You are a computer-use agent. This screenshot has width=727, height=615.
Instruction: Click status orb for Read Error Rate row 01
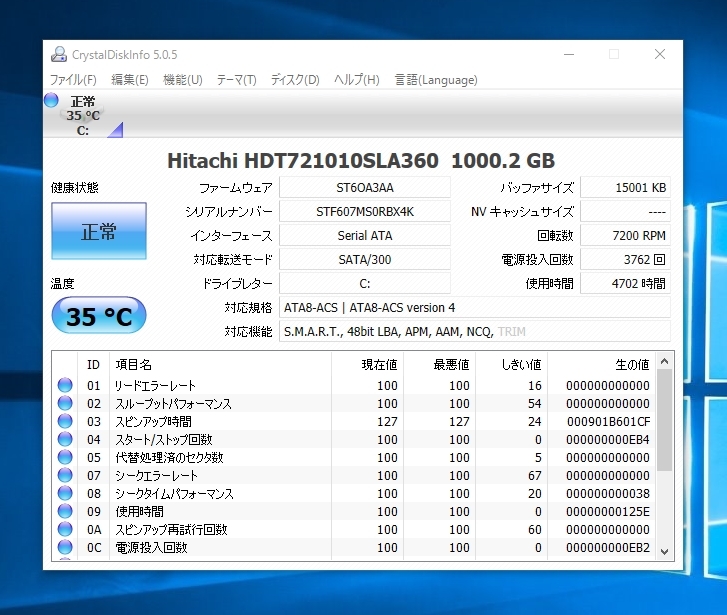point(65,385)
